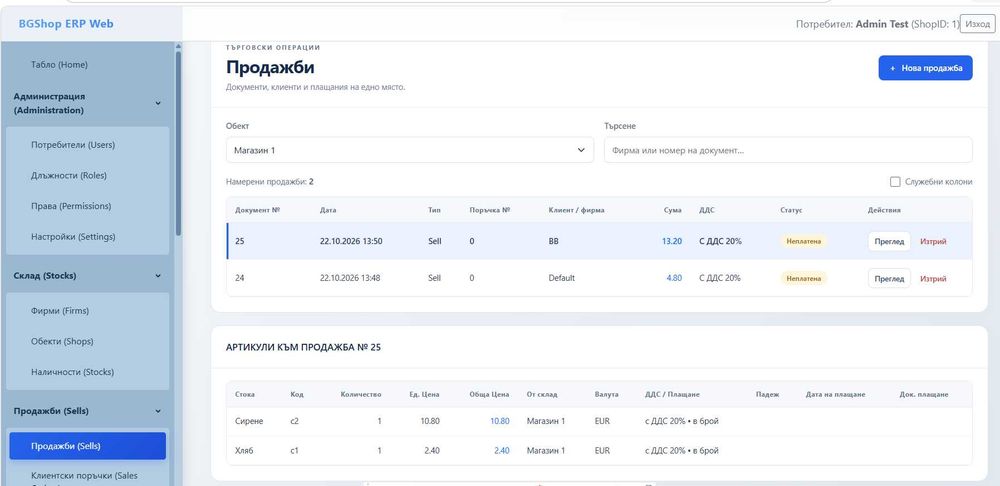Open Обекти (Shops) menu item
Image resolution: width=1000 pixels, height=486 pixels.
pos(62,341)
